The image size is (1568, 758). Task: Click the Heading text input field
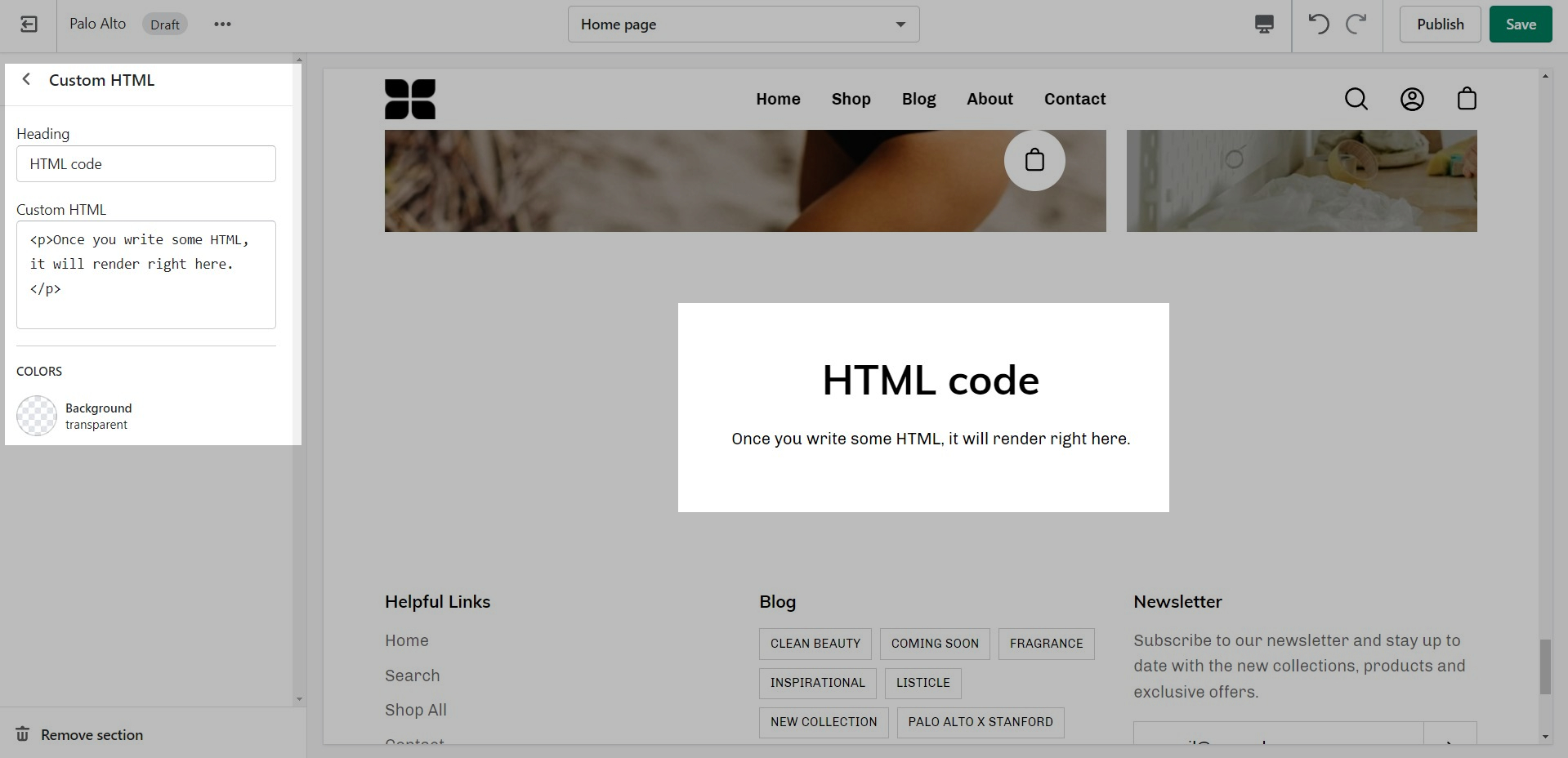coord(146,164)
